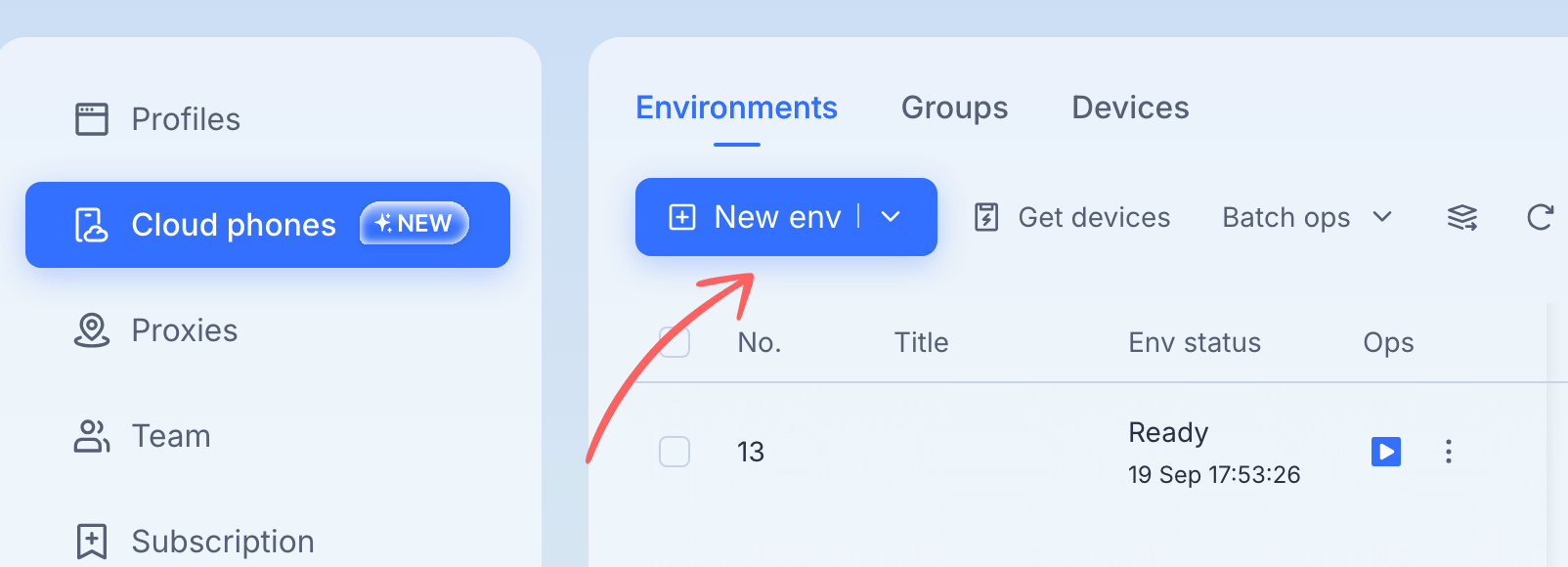This screenshot has width=1568, height=567.
Task: Click the Subscription bookmark icon
Action: click(x=92, y=541)
